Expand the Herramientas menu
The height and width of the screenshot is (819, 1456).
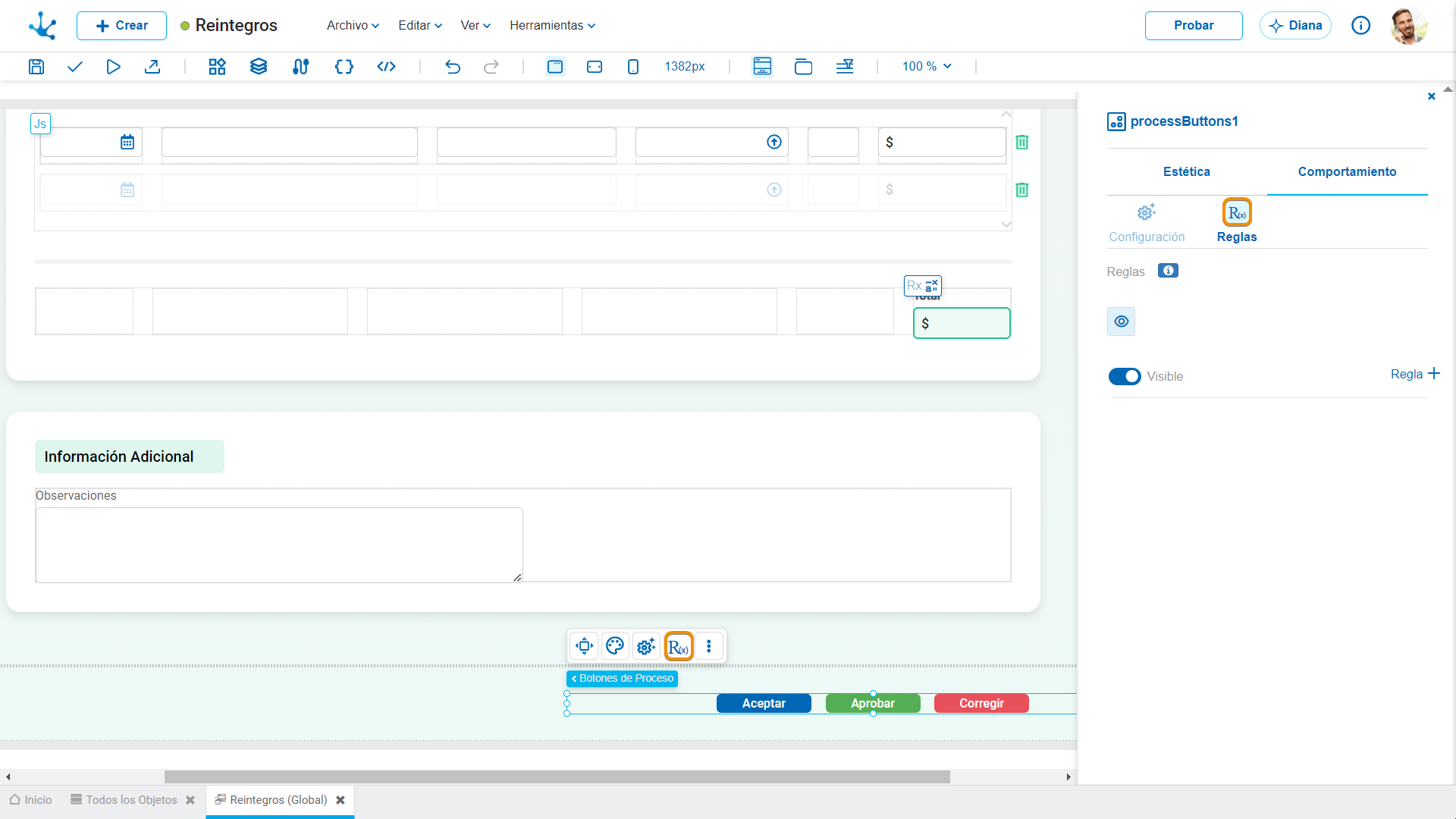(552, 26)
